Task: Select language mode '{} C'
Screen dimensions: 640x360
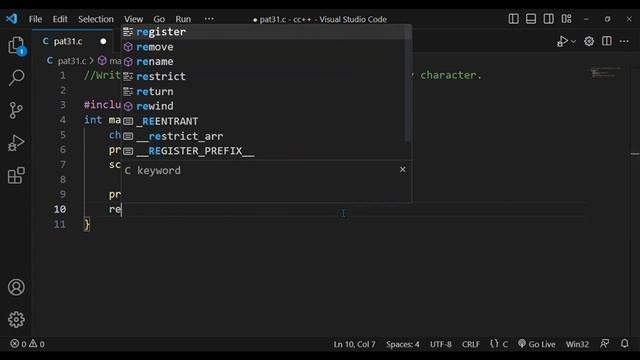Action: pos(499,344)
